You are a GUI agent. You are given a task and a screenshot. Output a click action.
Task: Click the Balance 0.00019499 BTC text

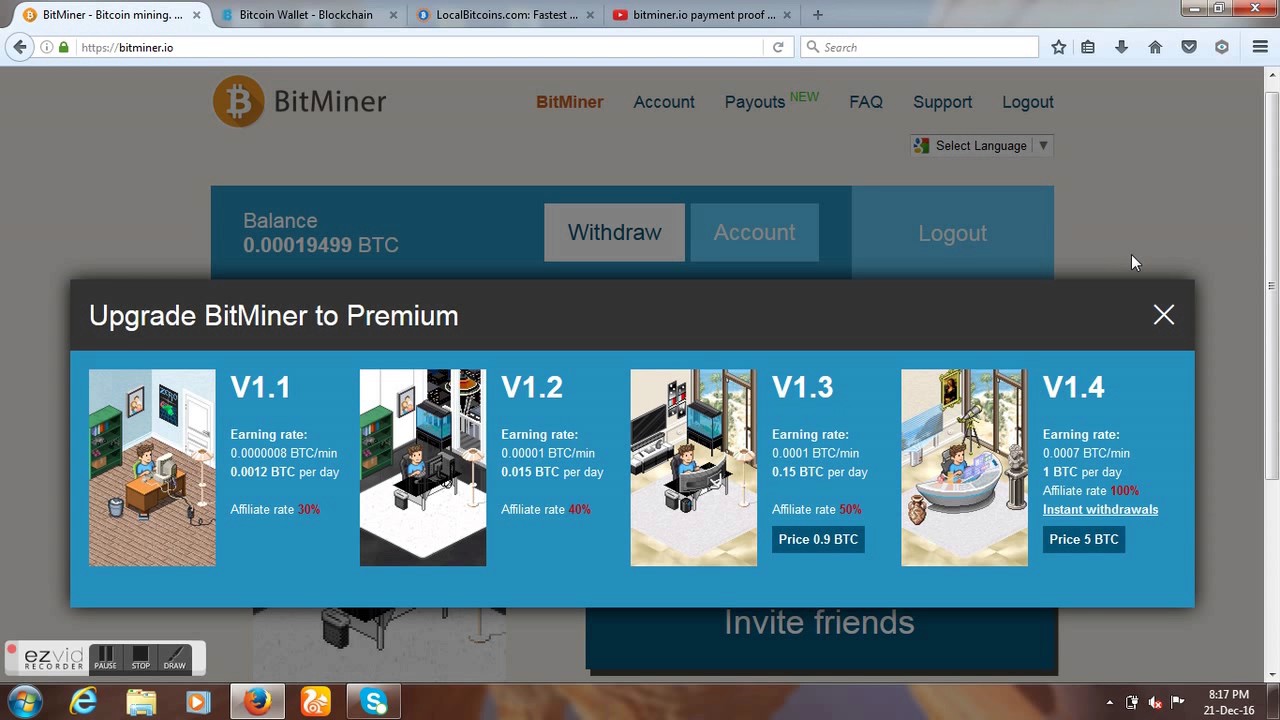click(x=321, y=233)
